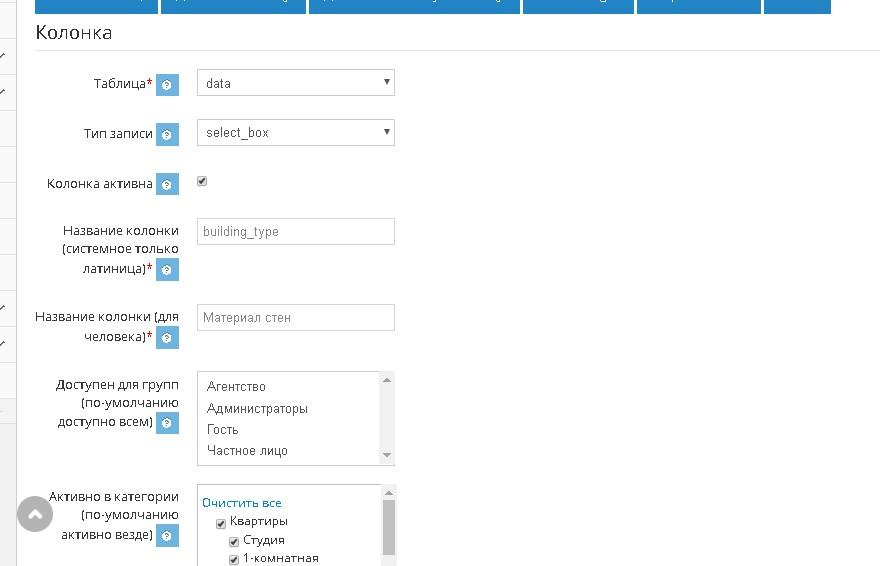880x566 pixels.
Task: Uncheck the 1-комнатная category checkbox
Action: click(x=234, y=560)
